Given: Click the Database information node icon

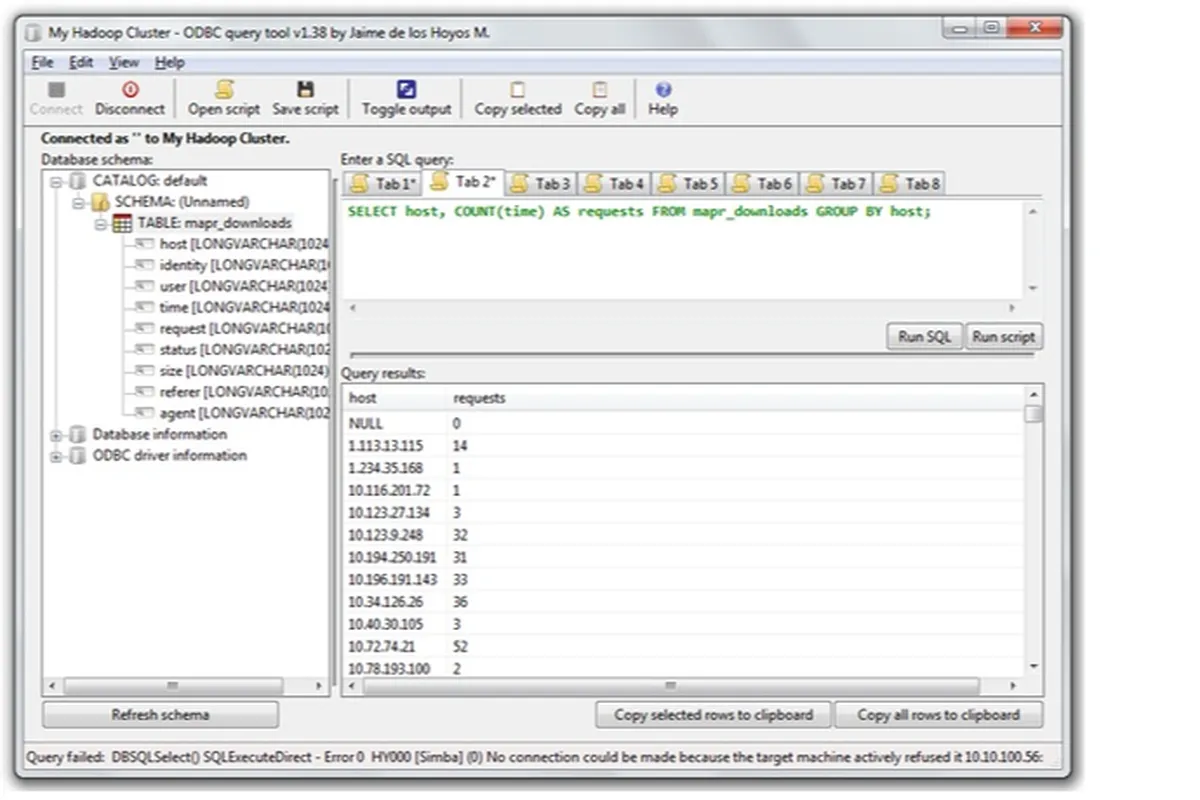Looking at the screenshot, I should (x=78, y=435).
